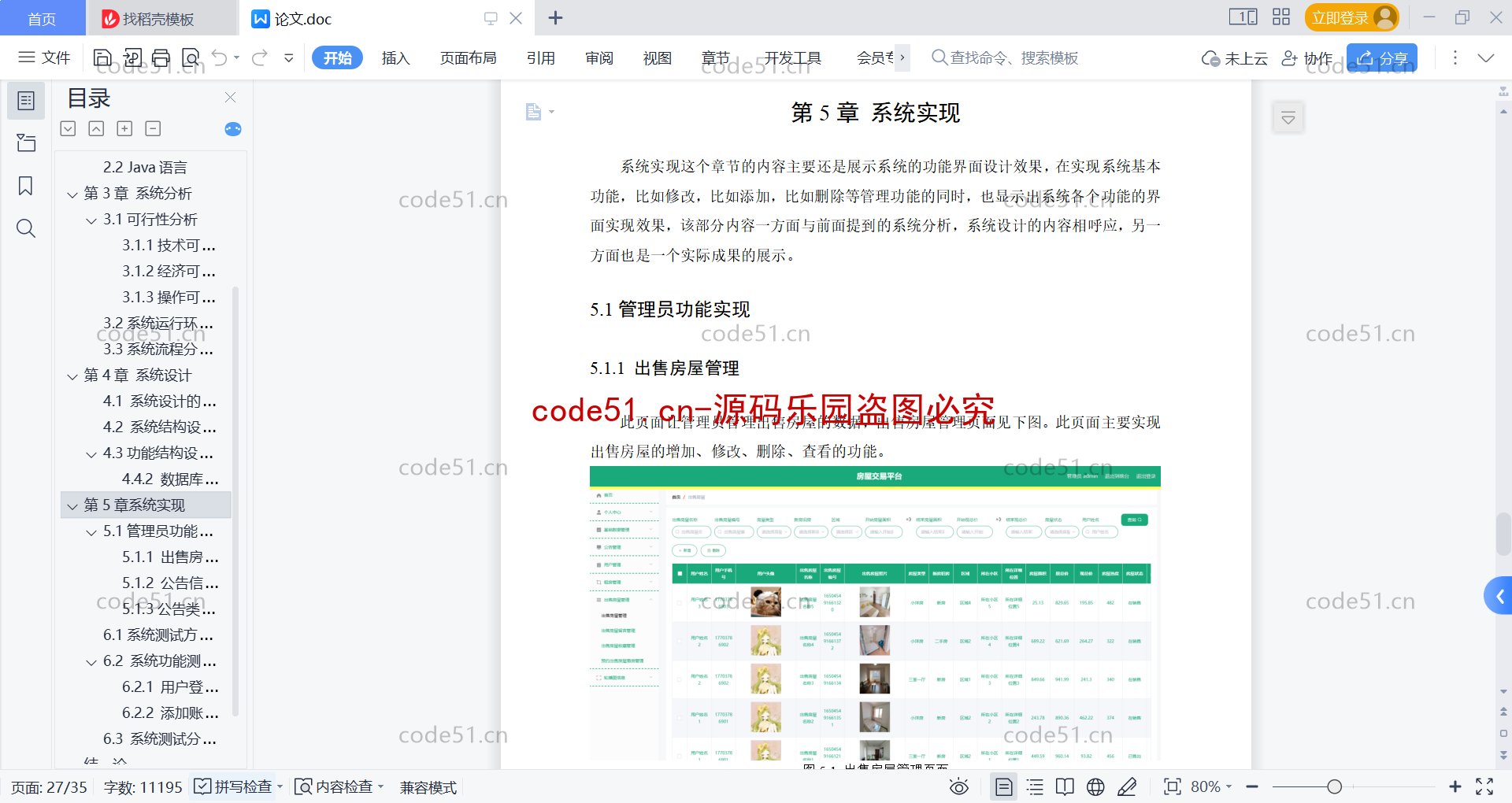
Task: Collapse the ribbon chevron
Action: pyautogui.click(x=1485, y=57)
